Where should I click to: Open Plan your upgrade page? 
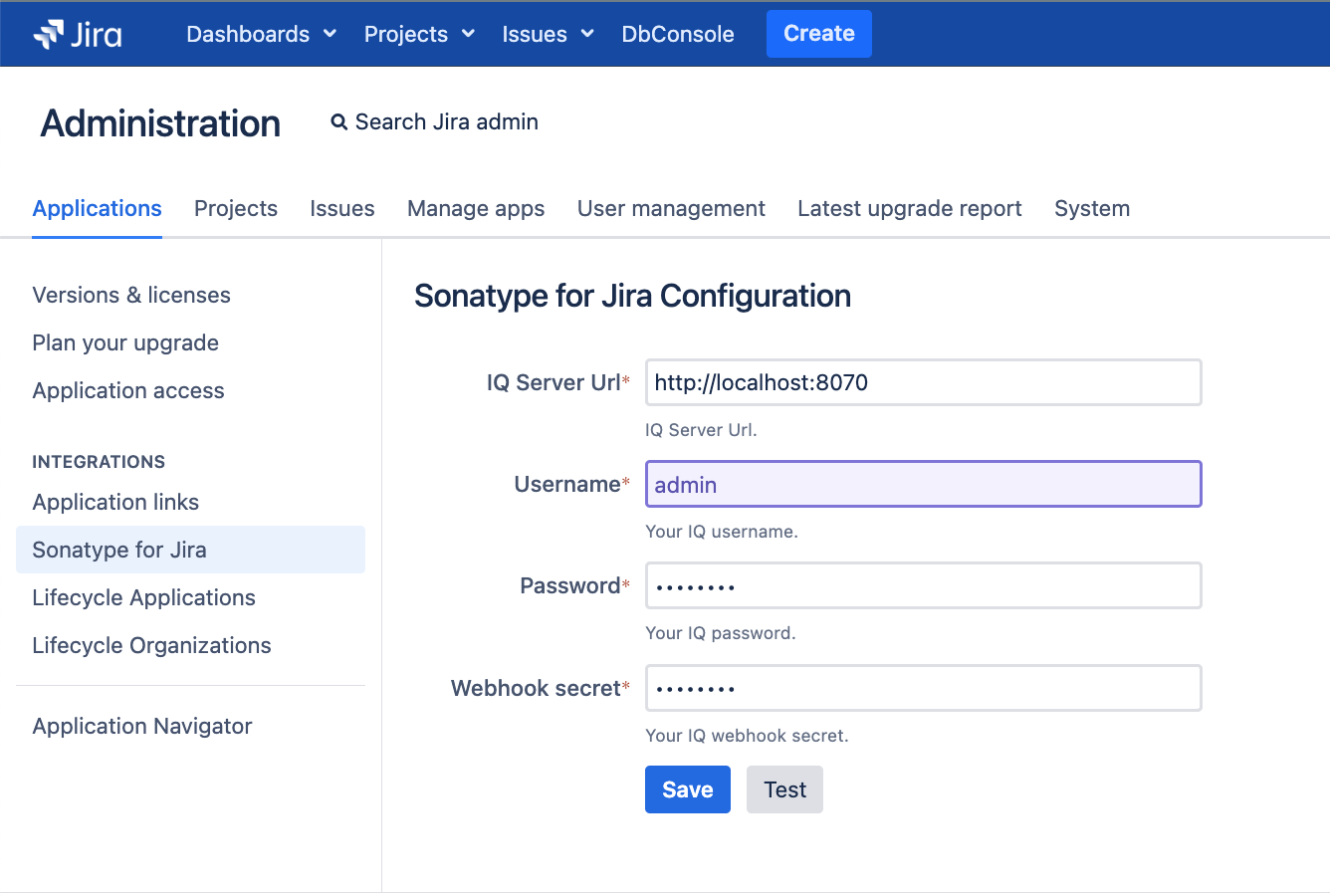[125, 342]
